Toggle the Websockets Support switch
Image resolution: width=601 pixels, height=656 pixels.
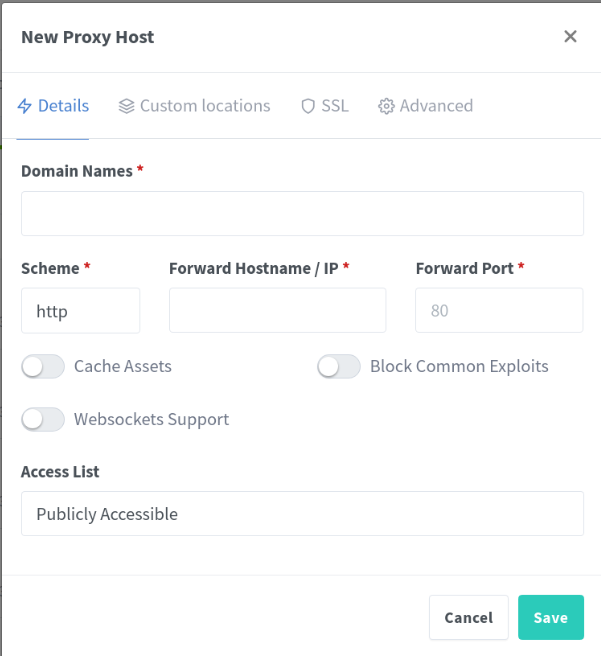click(43, 420)
